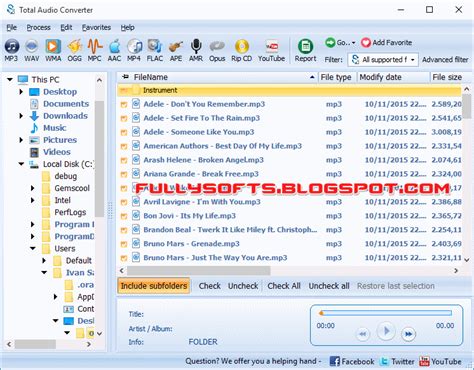The width and height of the screenshot is (474, 370).
Task: Toggle Include subfolders option
Action: click(154, 286)
